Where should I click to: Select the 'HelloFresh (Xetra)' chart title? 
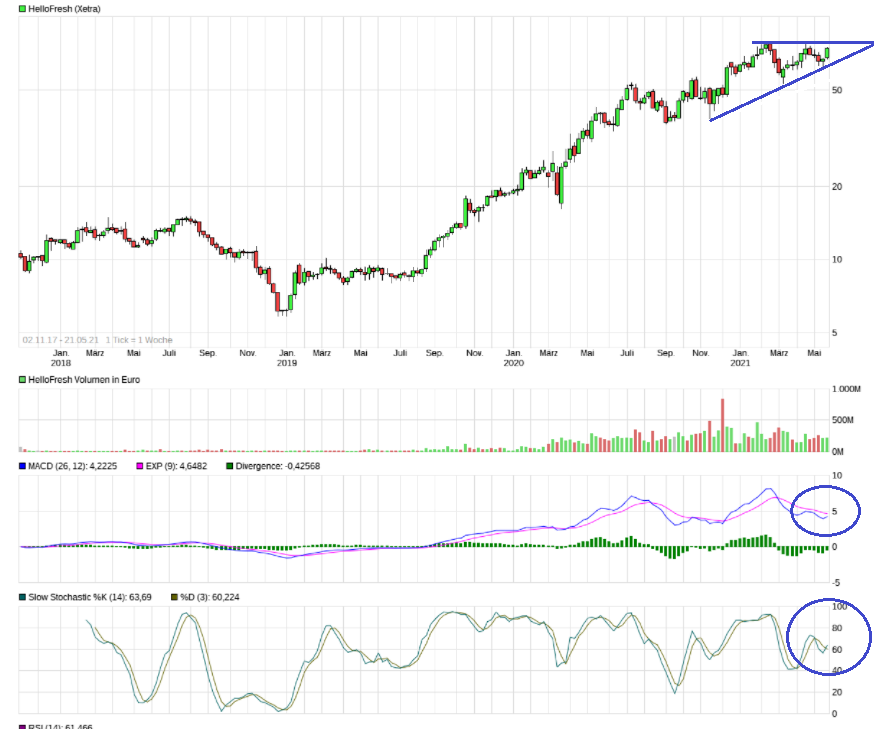[64, 9]
